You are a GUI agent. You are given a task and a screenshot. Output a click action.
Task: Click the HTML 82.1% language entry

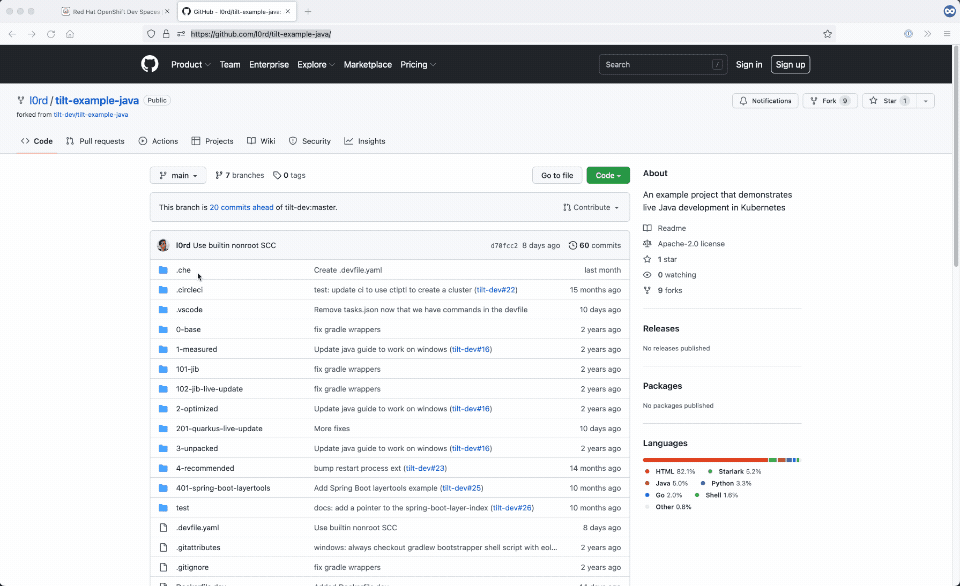pyautogui.click(x=670, y=471)
